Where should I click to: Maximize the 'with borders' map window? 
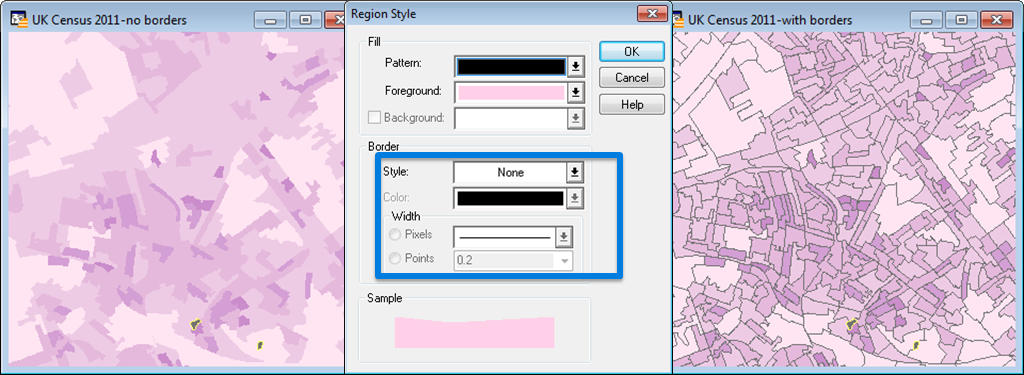[x=961, y=20]
